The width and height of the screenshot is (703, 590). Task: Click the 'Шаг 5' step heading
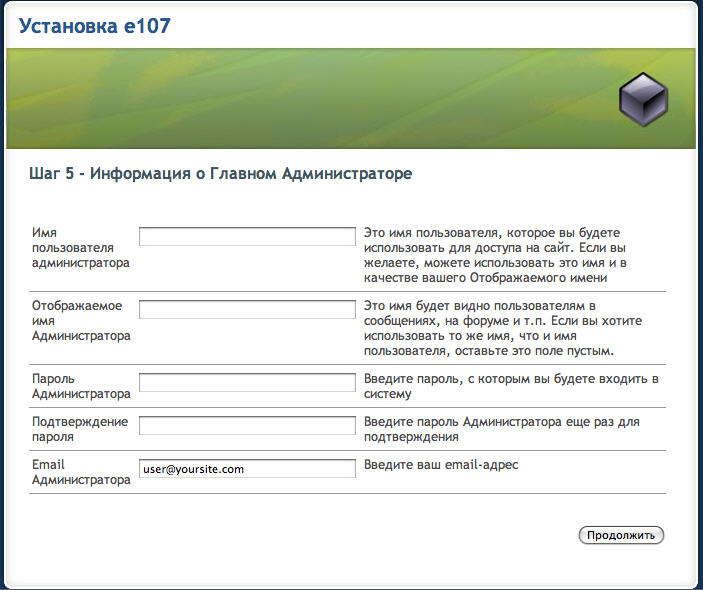(221, 174)
